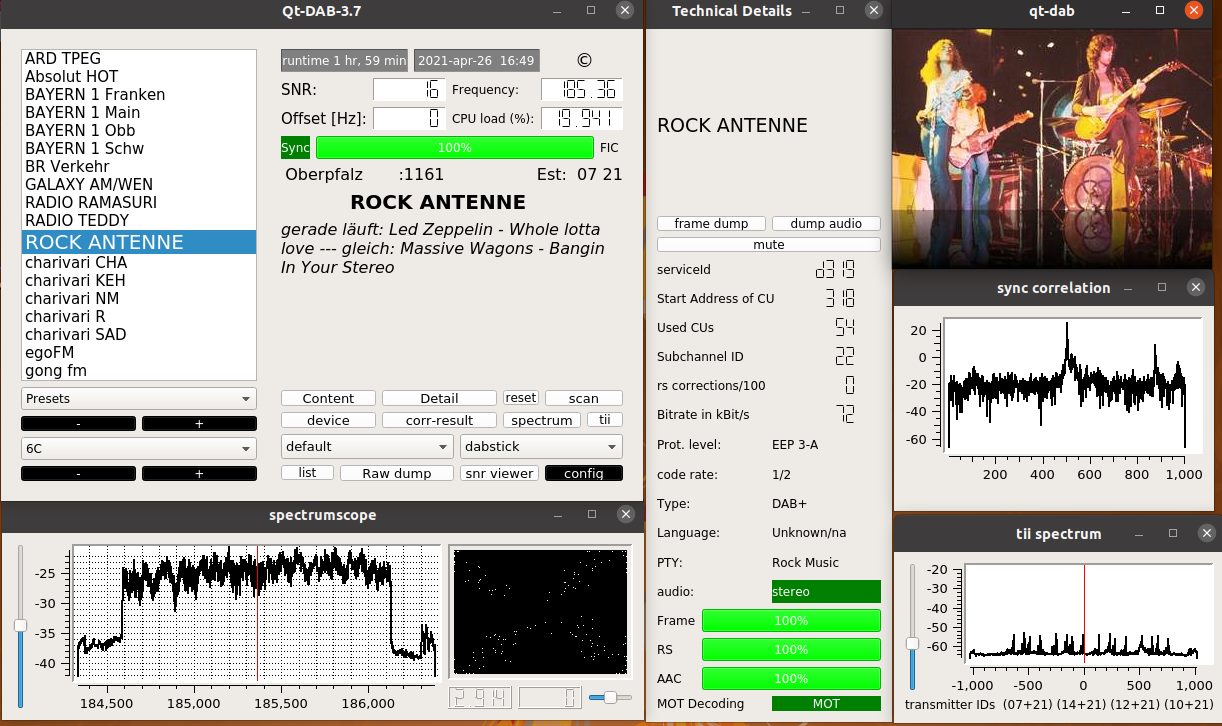The width and height of the screenshot is (1222, 726).
Task: Click the device button
Action: click(328, 420)
